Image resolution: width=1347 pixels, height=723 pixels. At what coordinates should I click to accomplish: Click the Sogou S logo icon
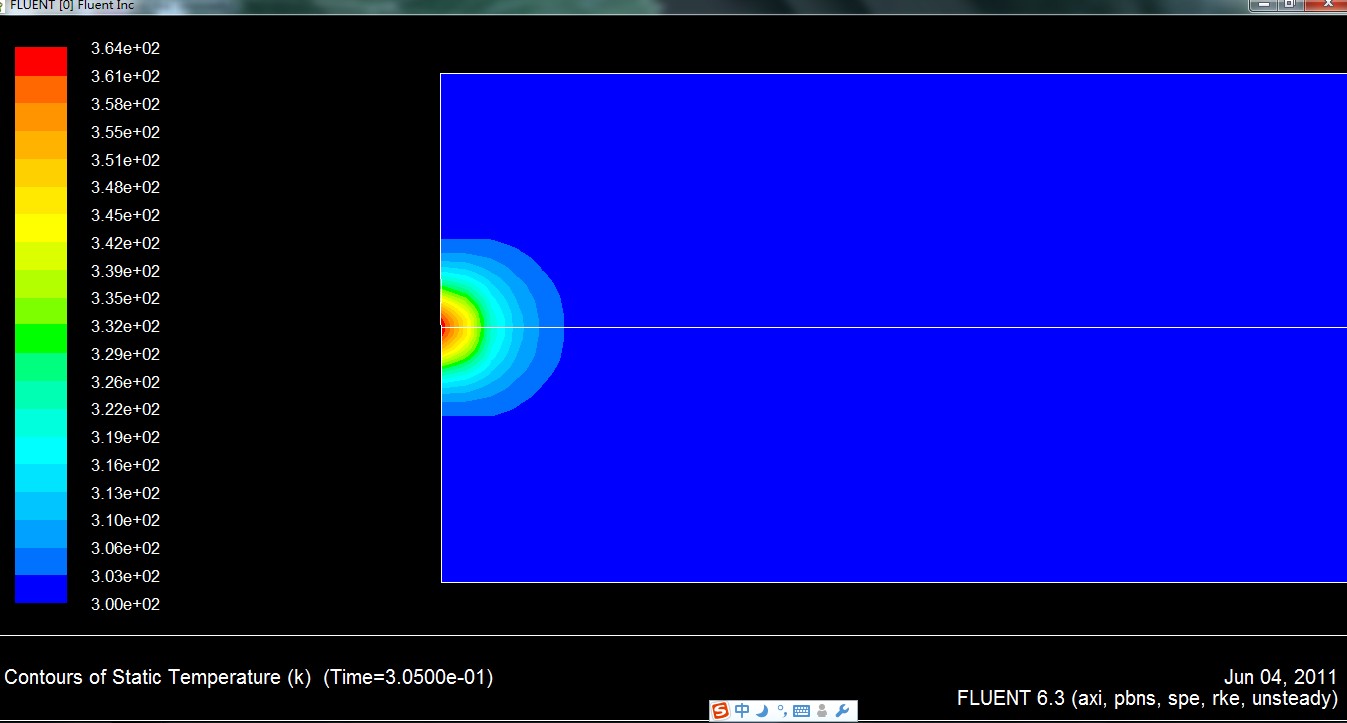tap(720, 711)
